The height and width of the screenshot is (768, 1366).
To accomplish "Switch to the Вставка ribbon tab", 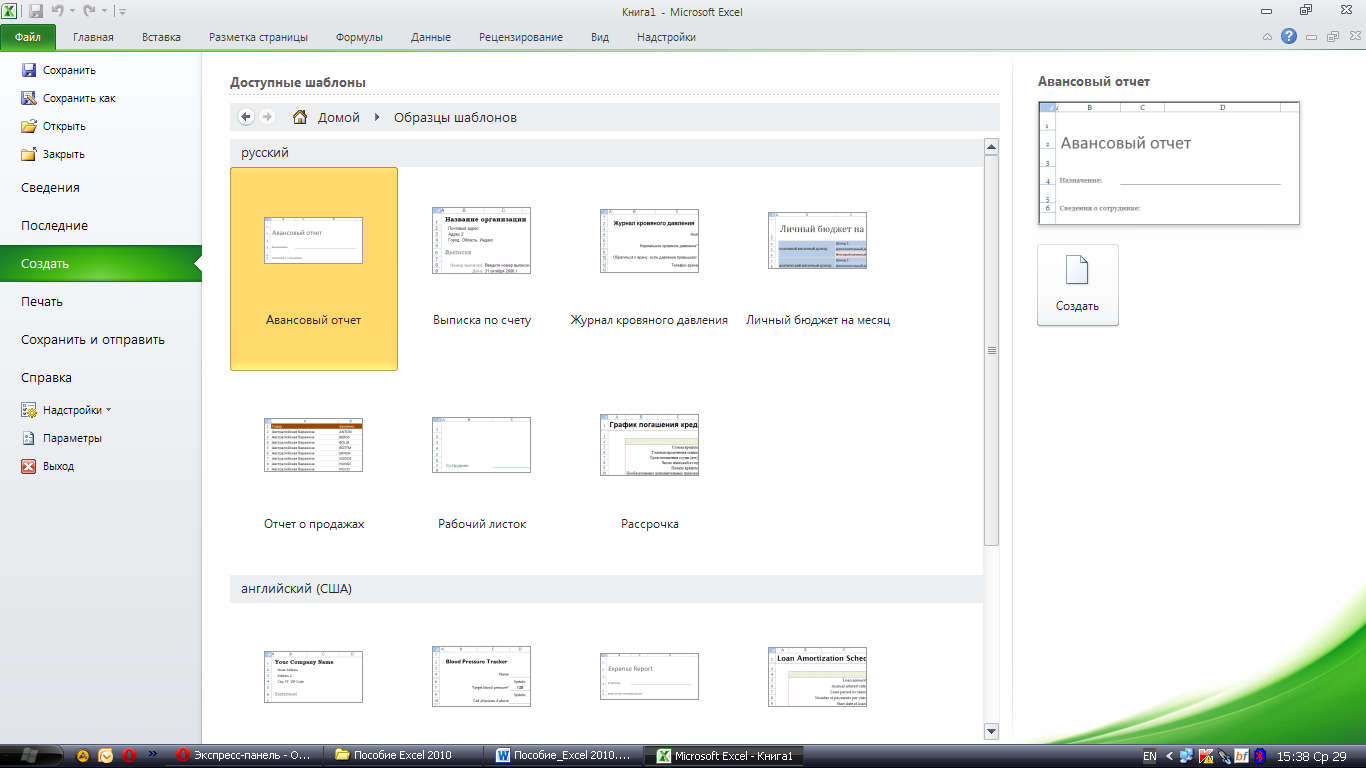I will point(161,38).
